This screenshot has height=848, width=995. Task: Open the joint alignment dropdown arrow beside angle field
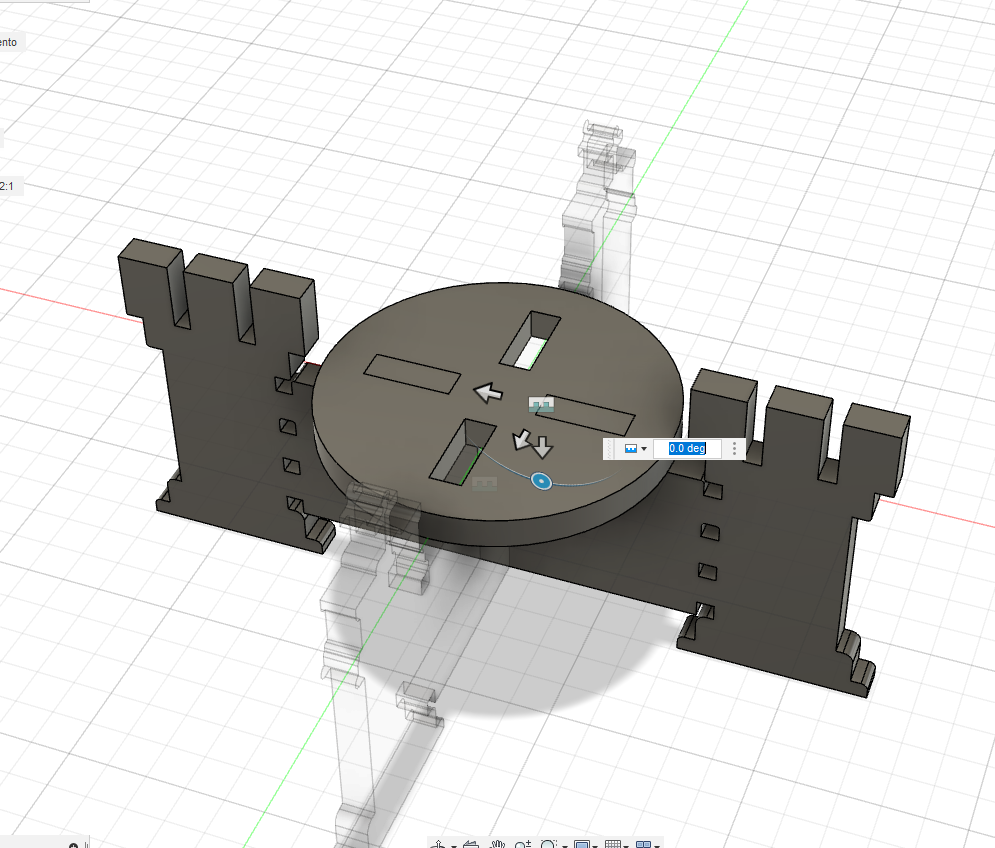(644, 449)
